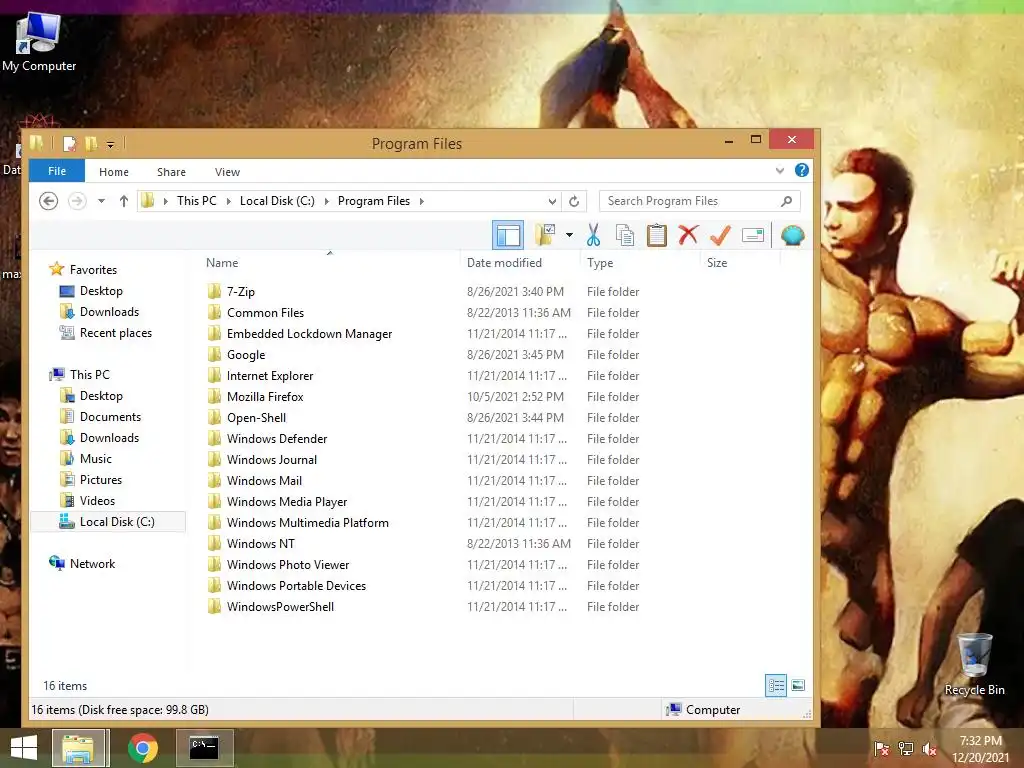Open the recent locations dropdown arrow
This screenshot has height=768, width=1024.
click(x=101, y=201)
